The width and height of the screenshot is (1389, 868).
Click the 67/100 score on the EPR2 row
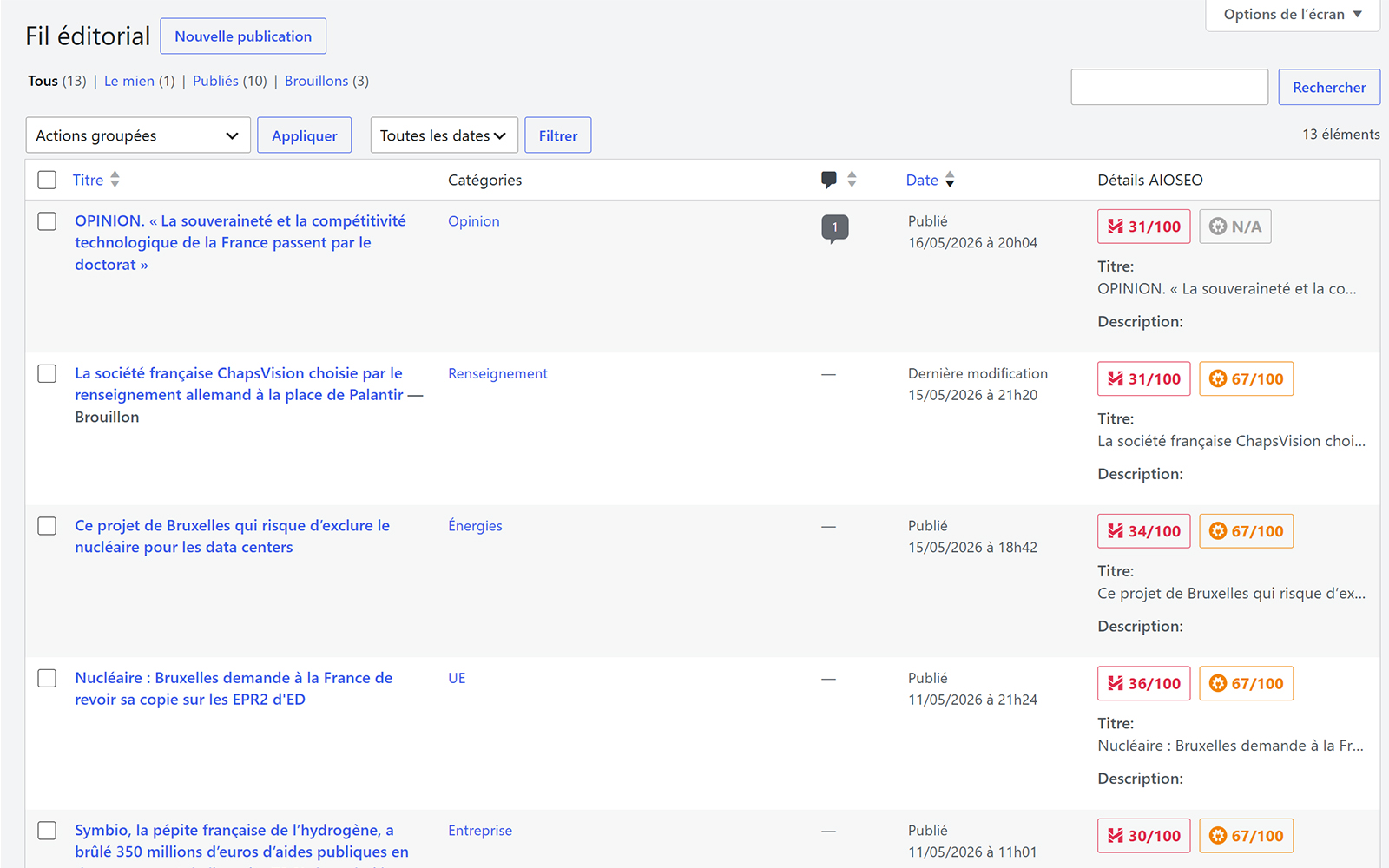[x=1247, y=683]
